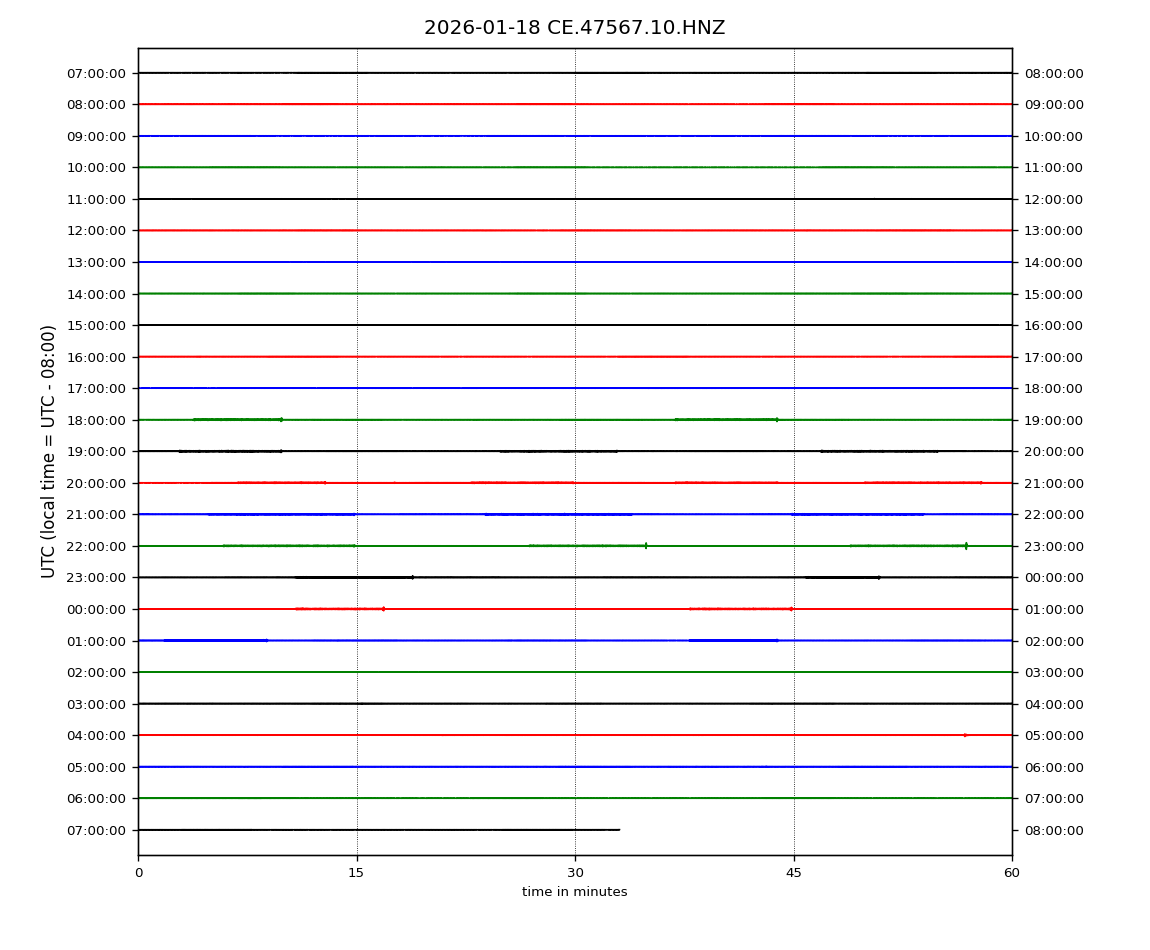Select the 18:00:00 label on the left axis
The width and height of the screenshot is (1150, 950).
[x=96, y=420]
